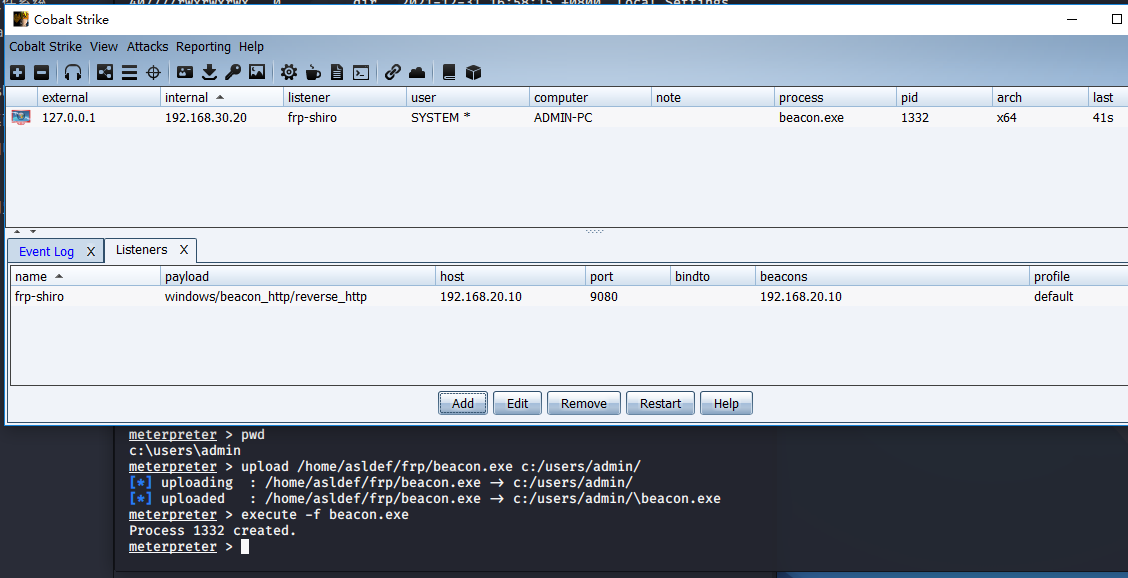This screenshot has width=1128, height=578.
Task: Sort sessions by the user column header
Action: pos(468,97)
